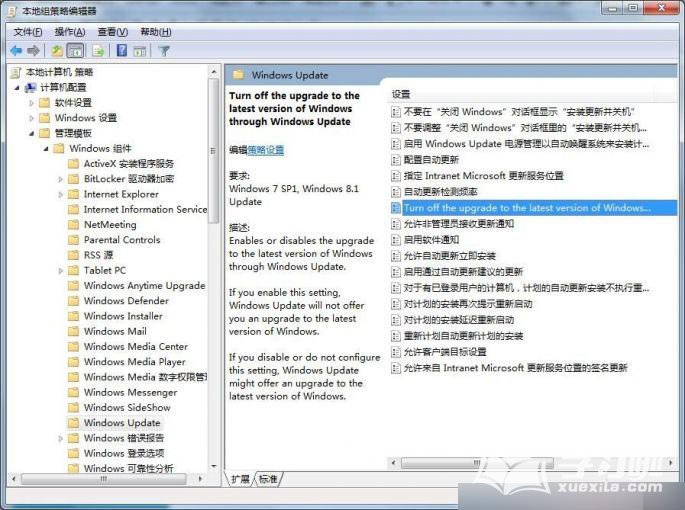Click the blue Help question mark icon
The image size is (685, 510).
(x=122, y=50)
